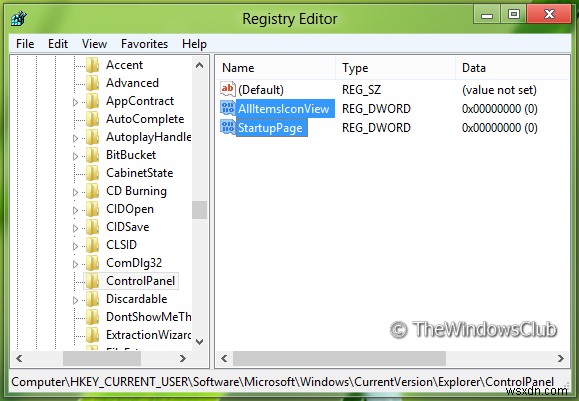The image size is (579, 401).
Task: Select the AllItemsIconView value name
Action: [284, 109]
